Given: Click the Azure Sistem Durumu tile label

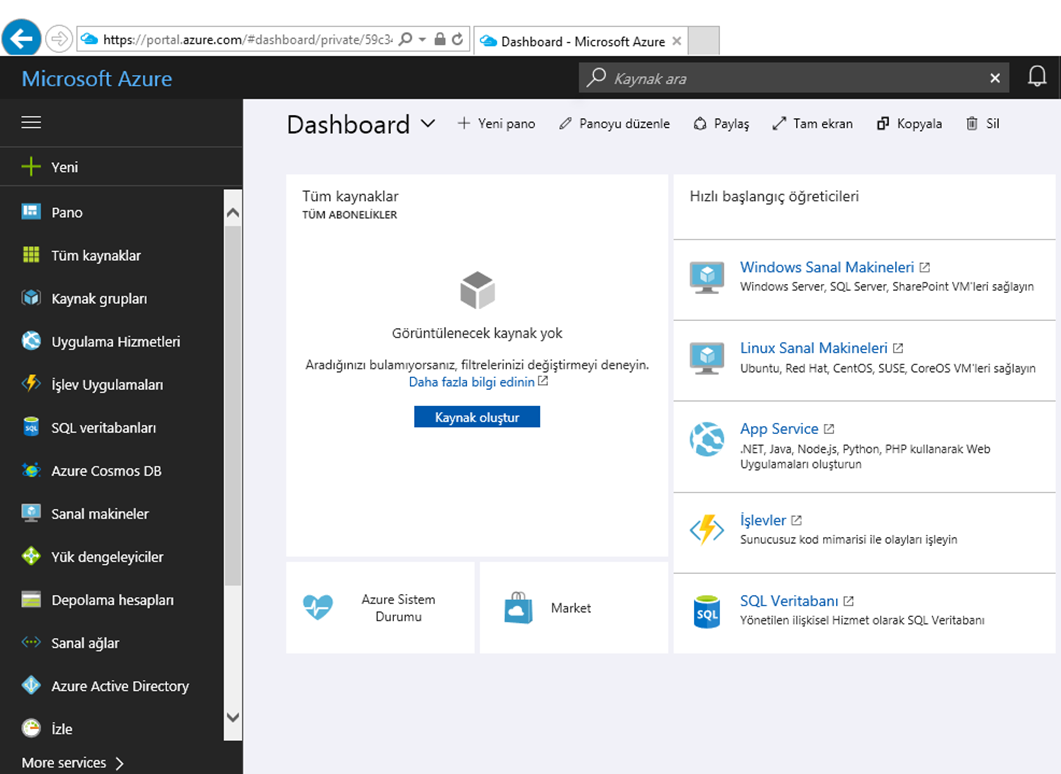Looking at the screenshot, I should pyautogui.click(x=399, y=608).
